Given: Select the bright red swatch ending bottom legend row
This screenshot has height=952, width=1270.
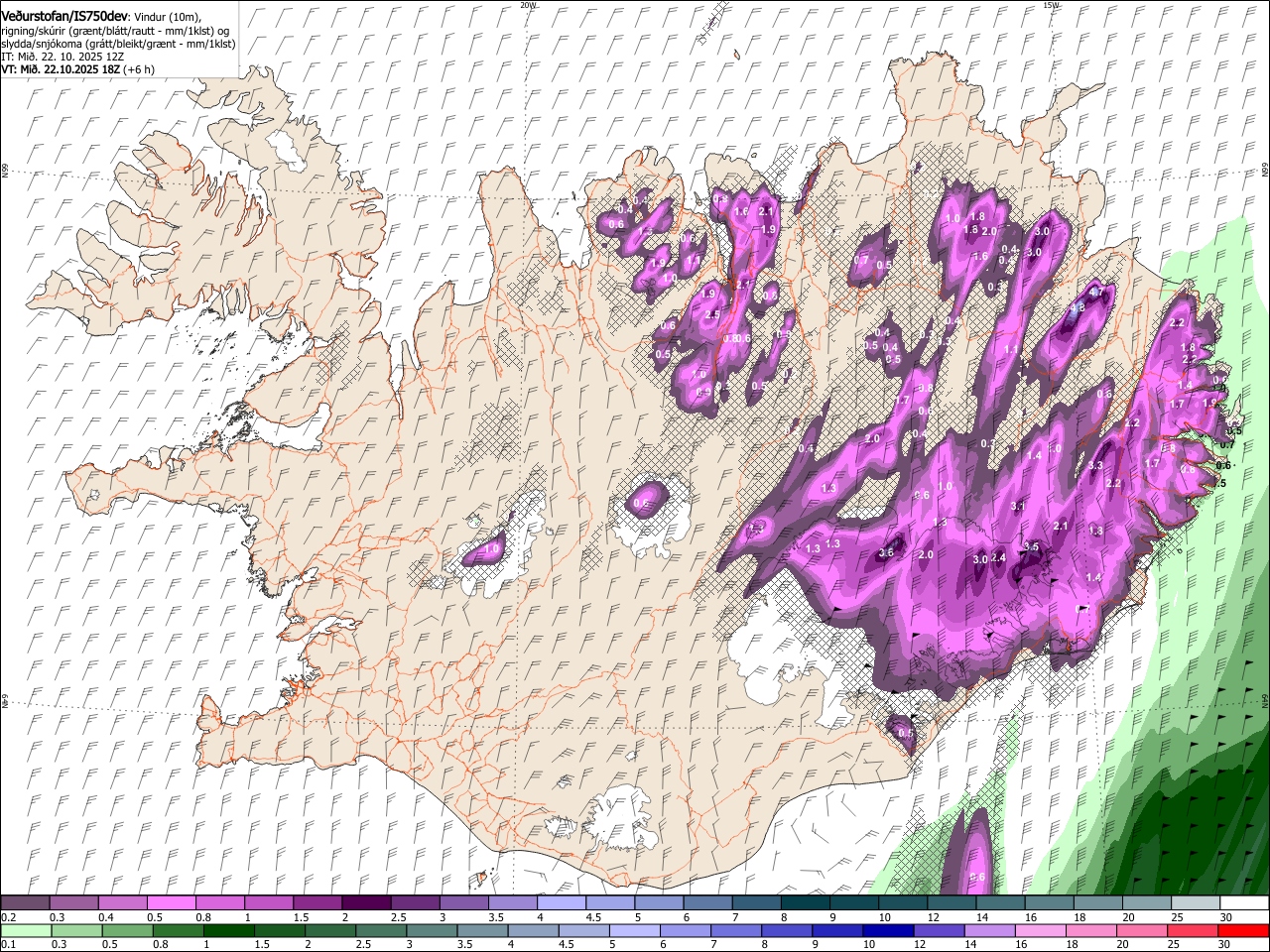Looking at the screenshot, I should coord(1244,931).
